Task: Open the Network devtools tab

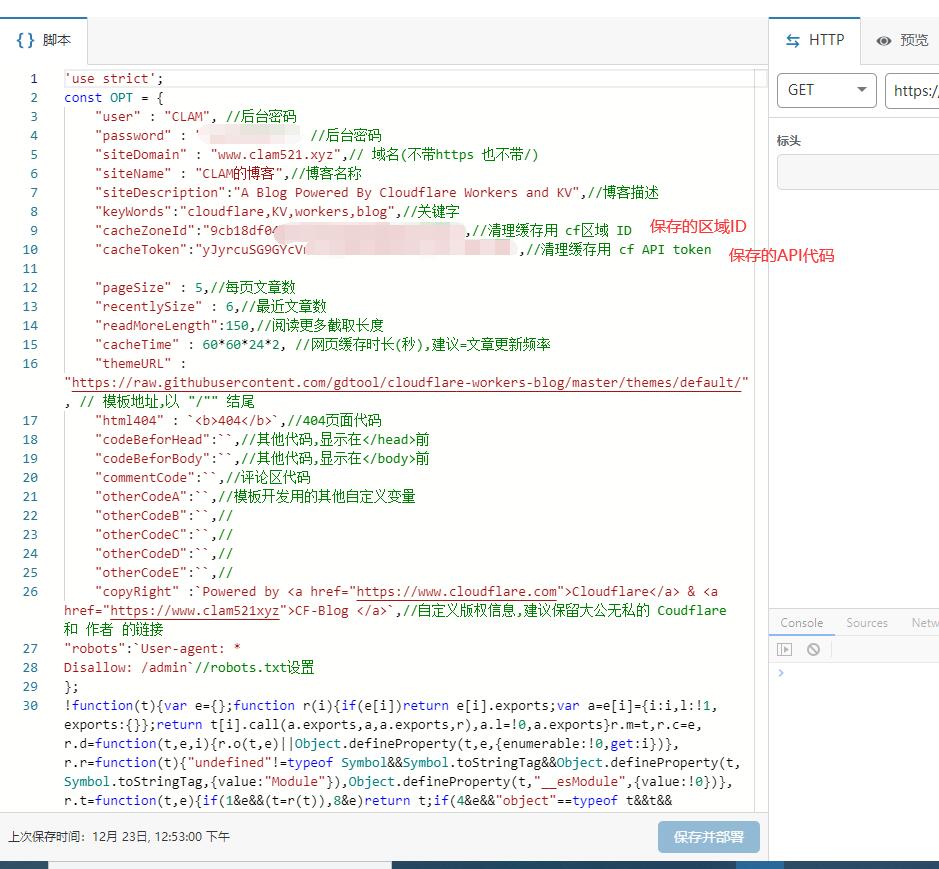Action: click(925, 623)
